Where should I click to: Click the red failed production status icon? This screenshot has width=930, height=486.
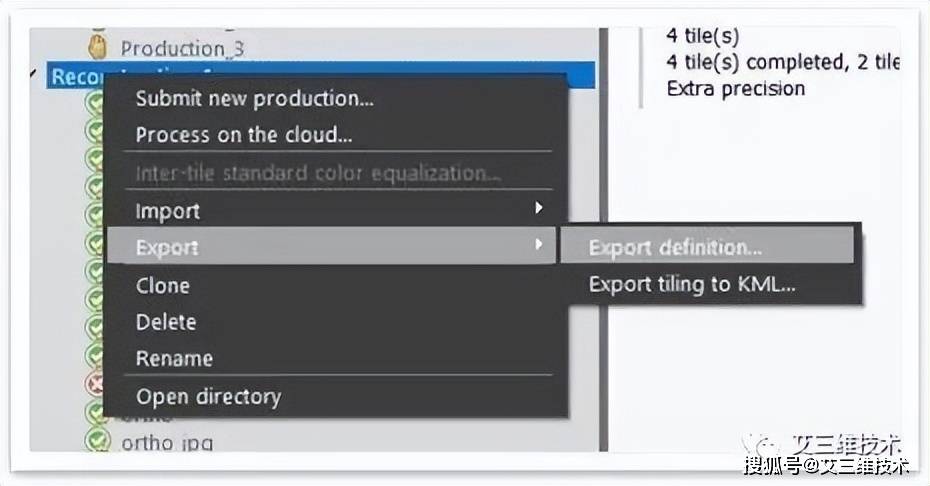(x=95, y=384)
